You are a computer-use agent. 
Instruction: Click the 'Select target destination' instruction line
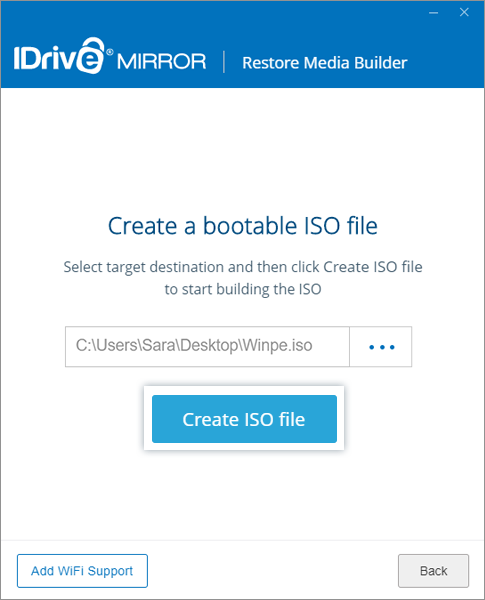coord(243,267)
